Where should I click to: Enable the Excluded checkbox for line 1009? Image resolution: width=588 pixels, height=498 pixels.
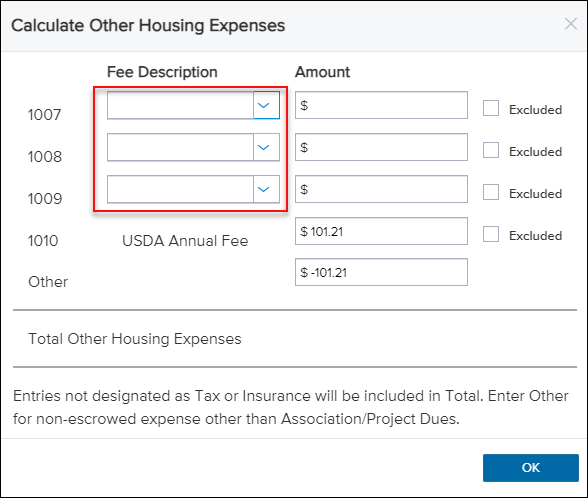pyautogui.click(x=491, y=192)
